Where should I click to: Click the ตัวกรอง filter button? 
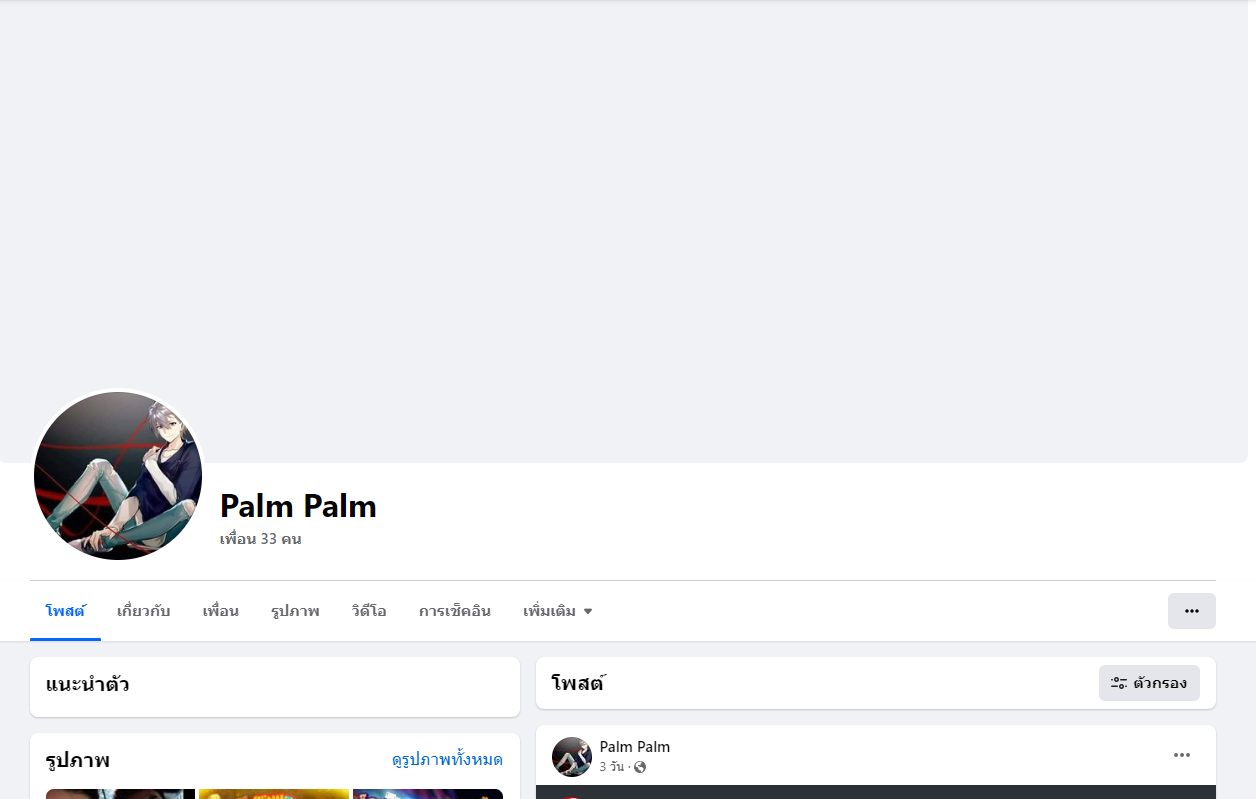click(1149, 683)
